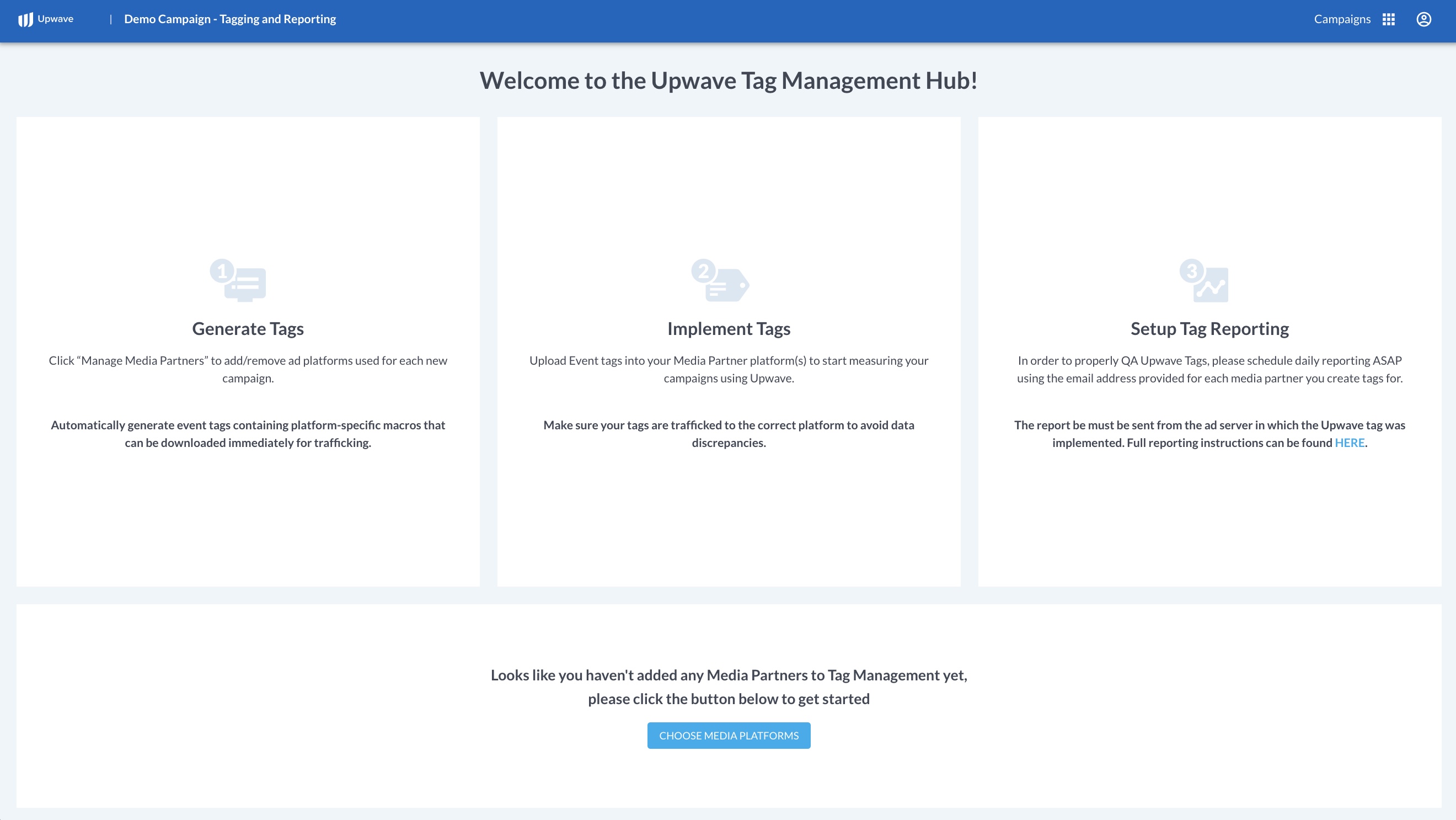Image resolution: width=1456 pixels, height=820 pixels.
Task: Click the Implement Tags card heading
Action: [729, 328]
